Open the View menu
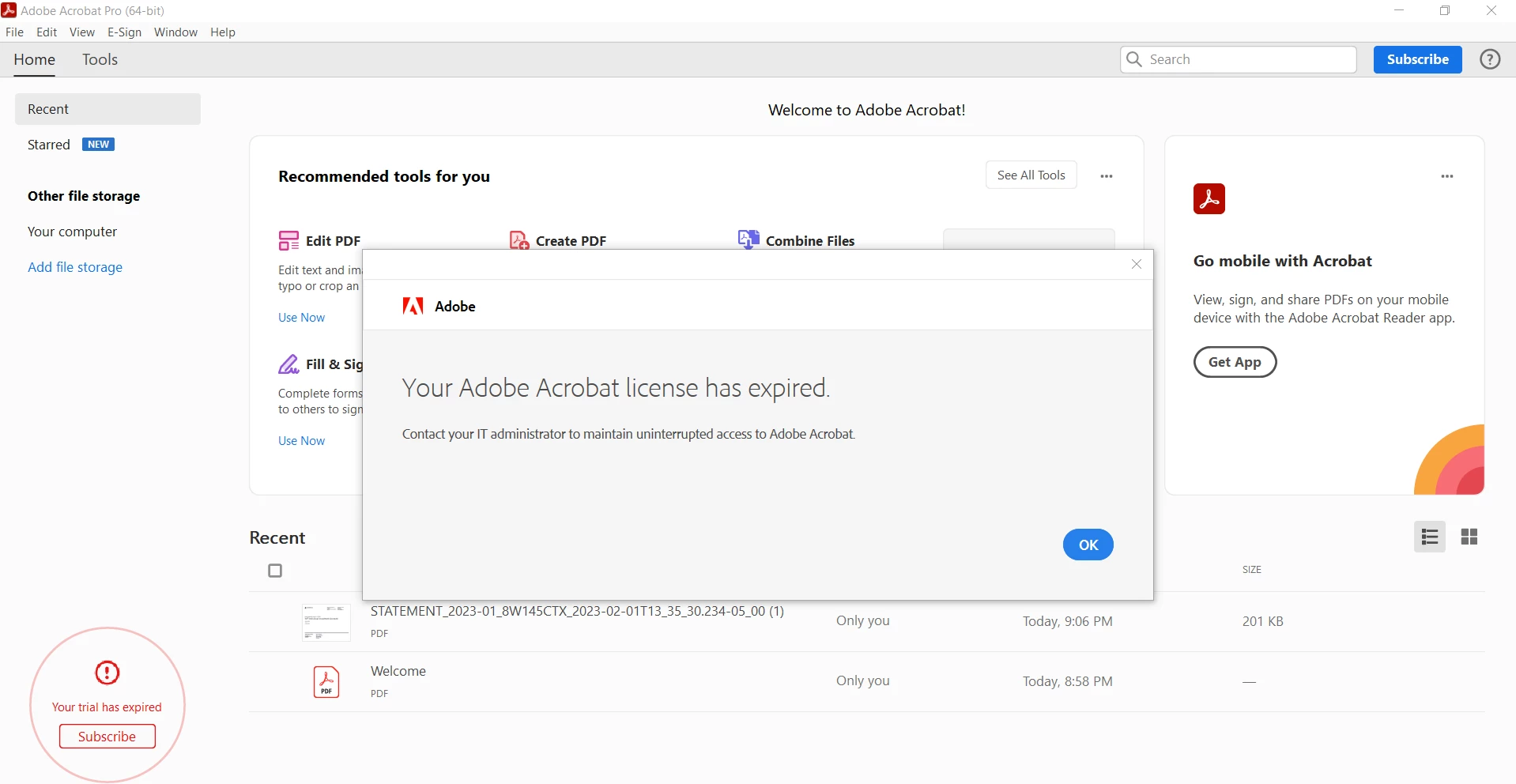The height and width of the screenshot is (784, 1516). 82,32
